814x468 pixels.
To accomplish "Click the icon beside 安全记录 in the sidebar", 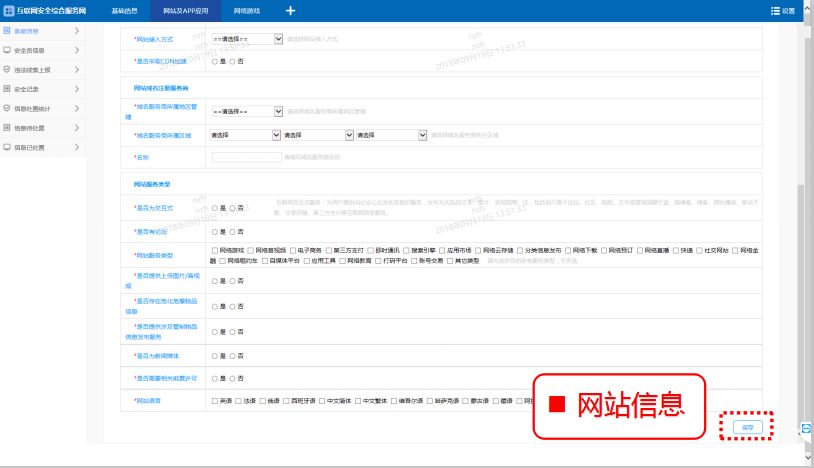I will pos(7,89).
